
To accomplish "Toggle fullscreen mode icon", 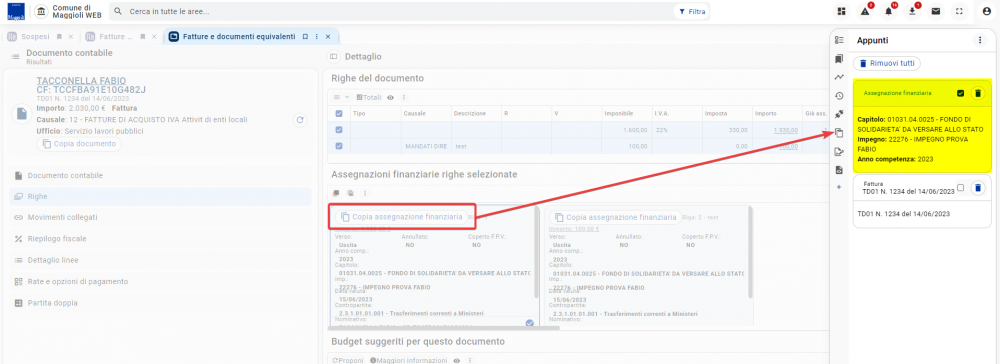I will click(959, 11).
